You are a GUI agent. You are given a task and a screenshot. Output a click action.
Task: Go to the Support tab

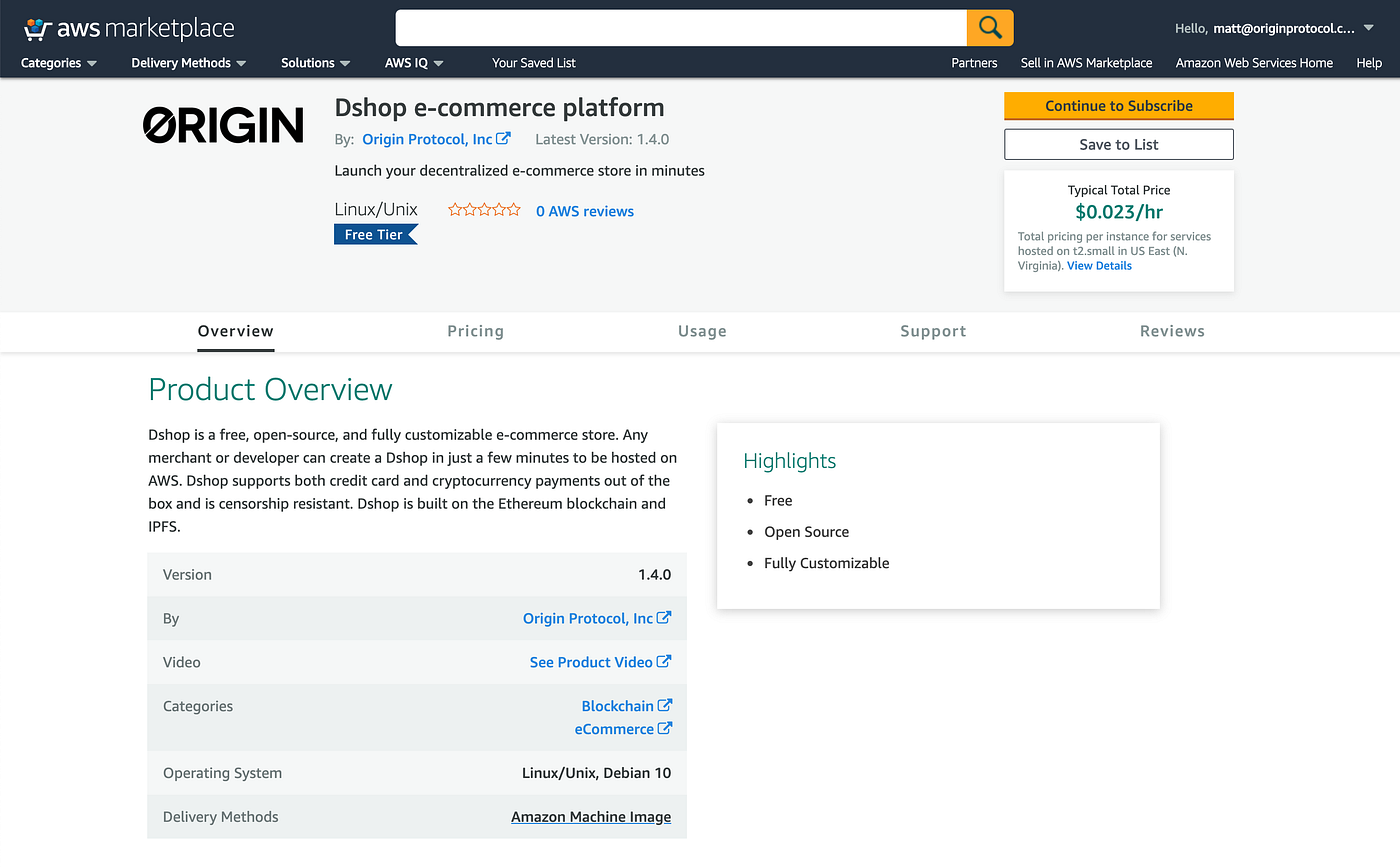point(933,331)
